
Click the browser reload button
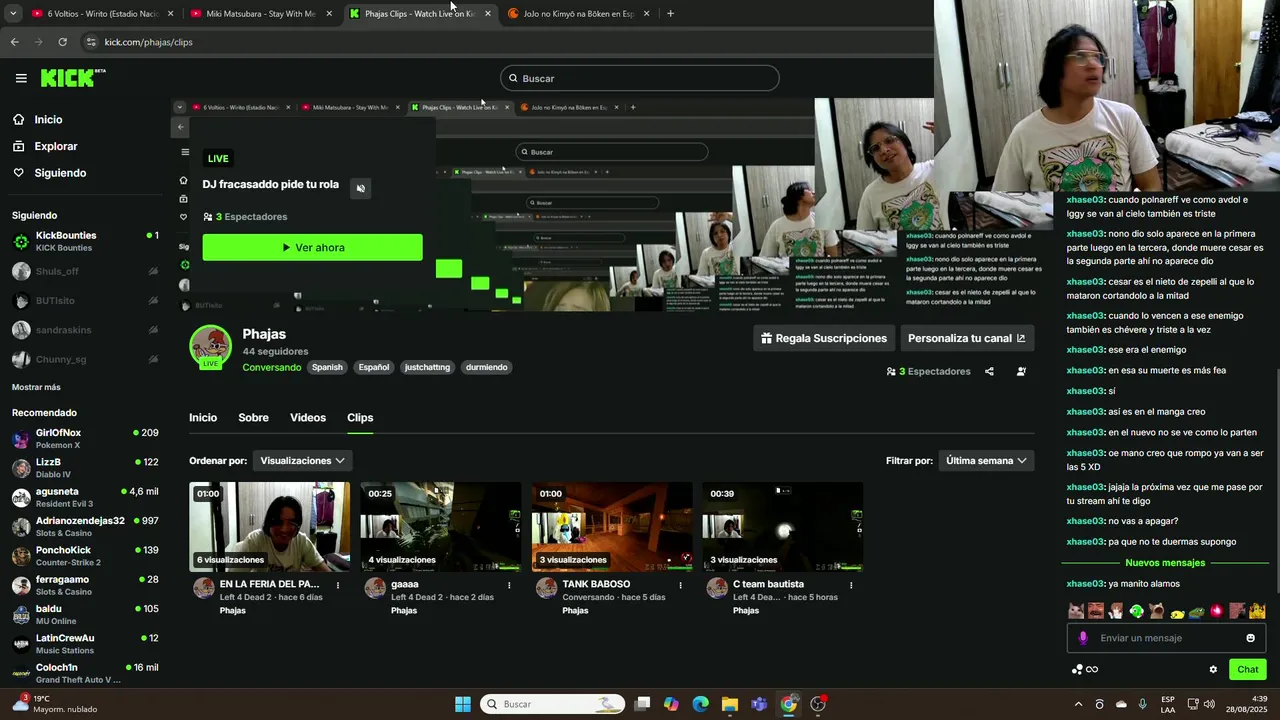[62, 42]
